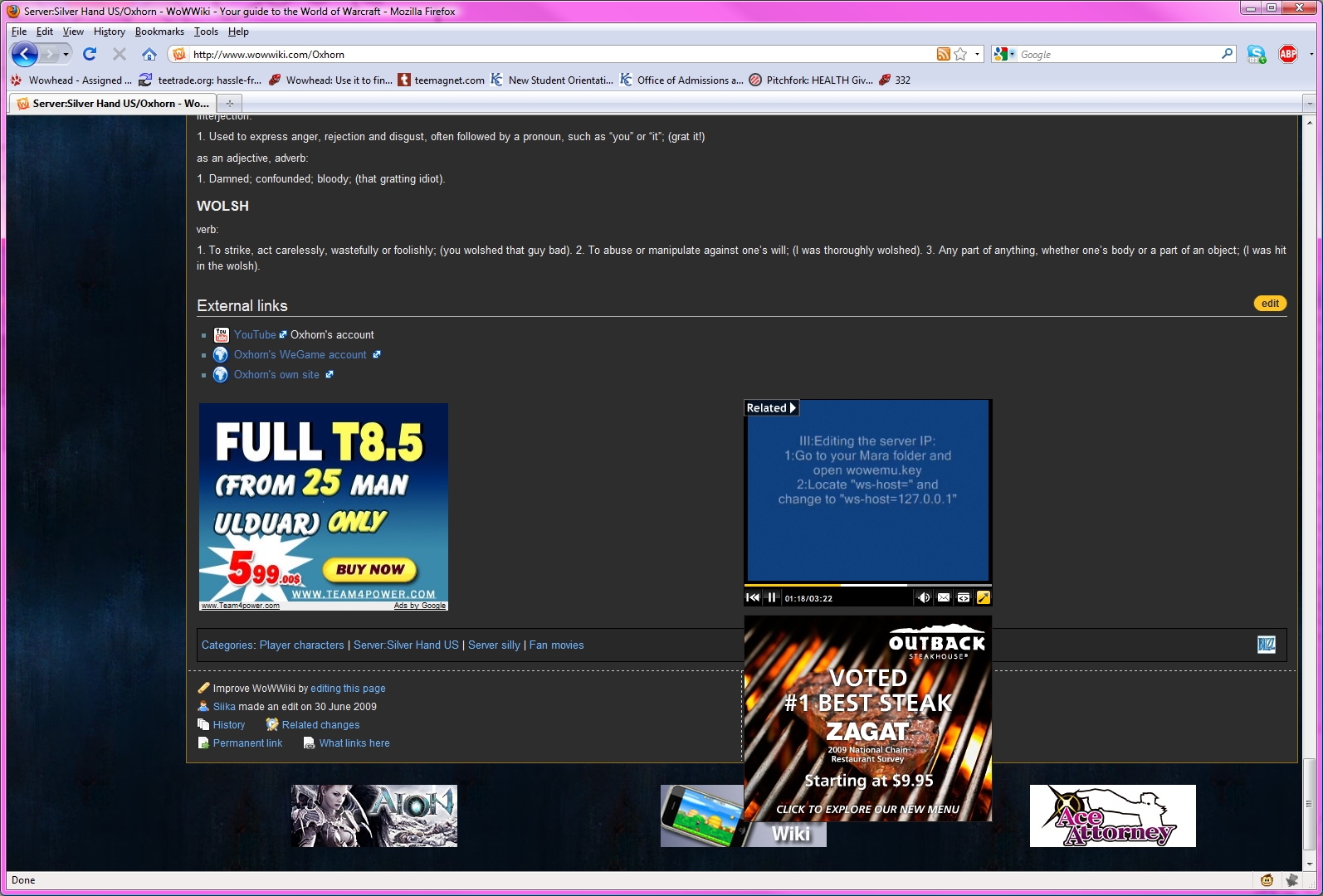Screen dimensions: 1323x896
Task: Open Oxhorn's WeGame account link
Action: (x=300, y=355)
